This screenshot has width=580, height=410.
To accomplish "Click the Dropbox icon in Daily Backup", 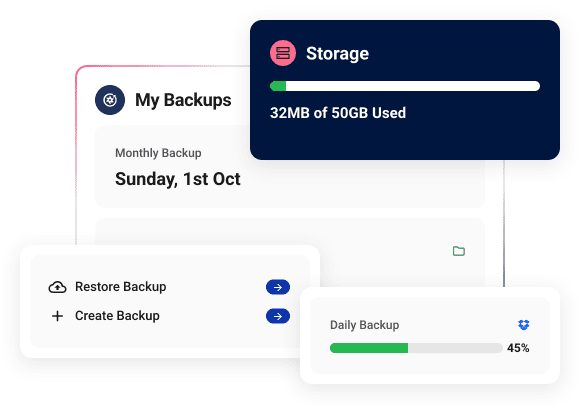I will click(523, 325).
